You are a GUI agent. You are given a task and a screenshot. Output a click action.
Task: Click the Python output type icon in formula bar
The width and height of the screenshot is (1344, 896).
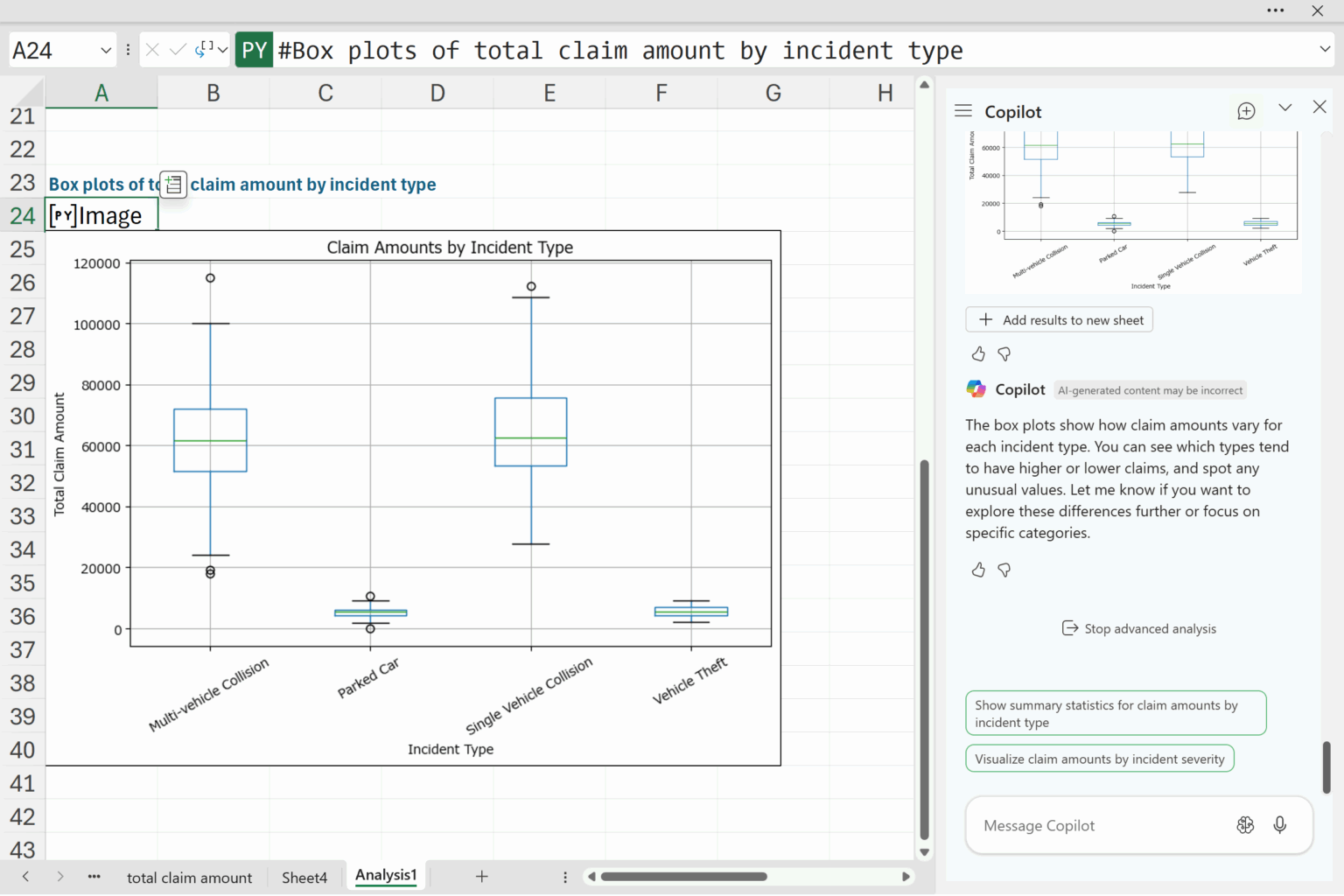coord(205,50)
